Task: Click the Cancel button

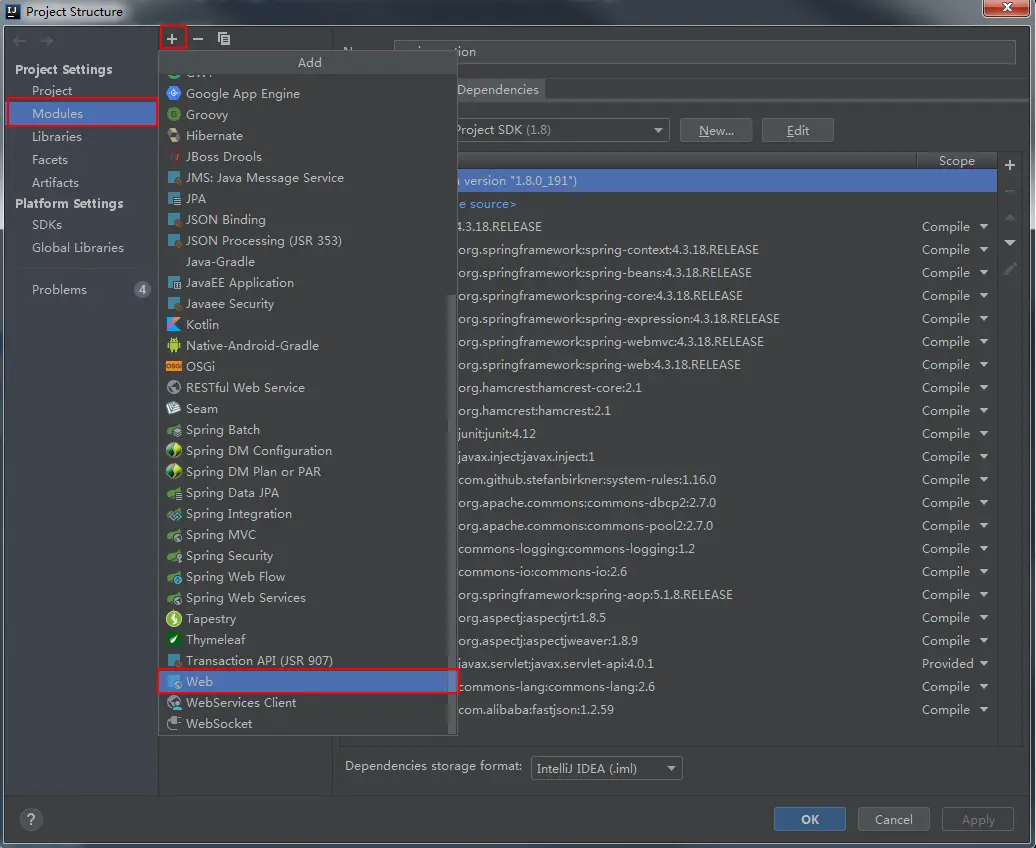Action: tap(893, 820)
